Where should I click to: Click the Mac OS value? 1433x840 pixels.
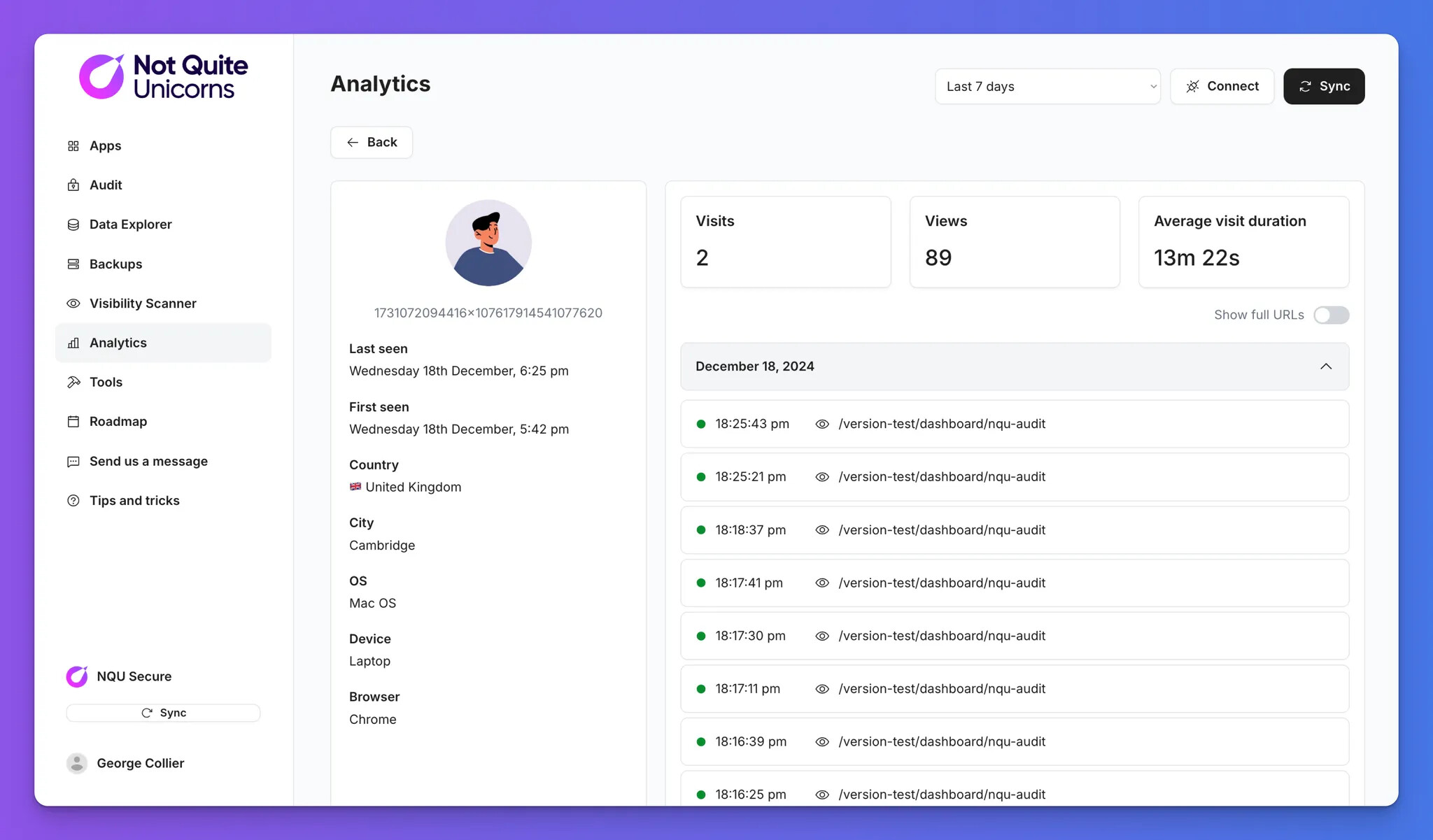pyautogui.click(x=372, y=604)
